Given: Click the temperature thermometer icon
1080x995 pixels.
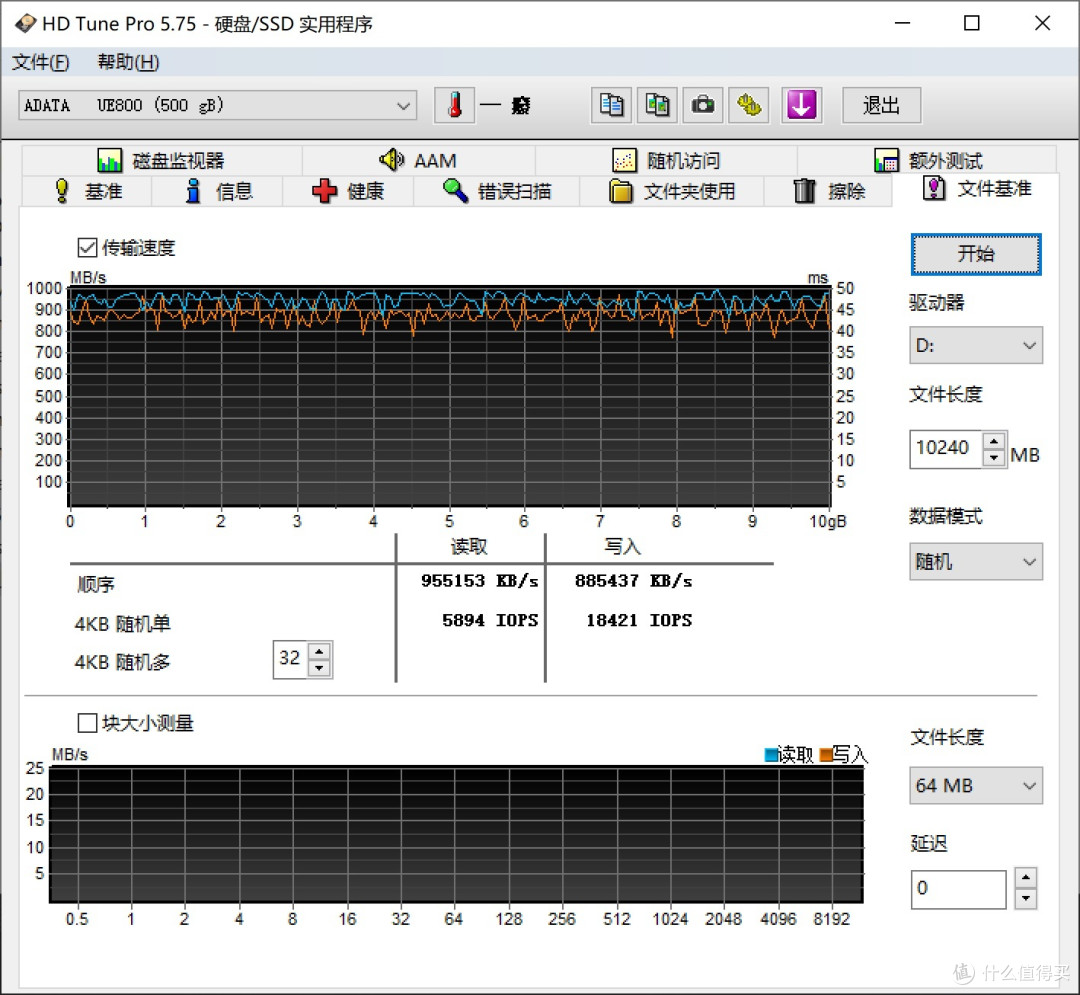Looking at the screenshot, I should [x=454, y=105].
